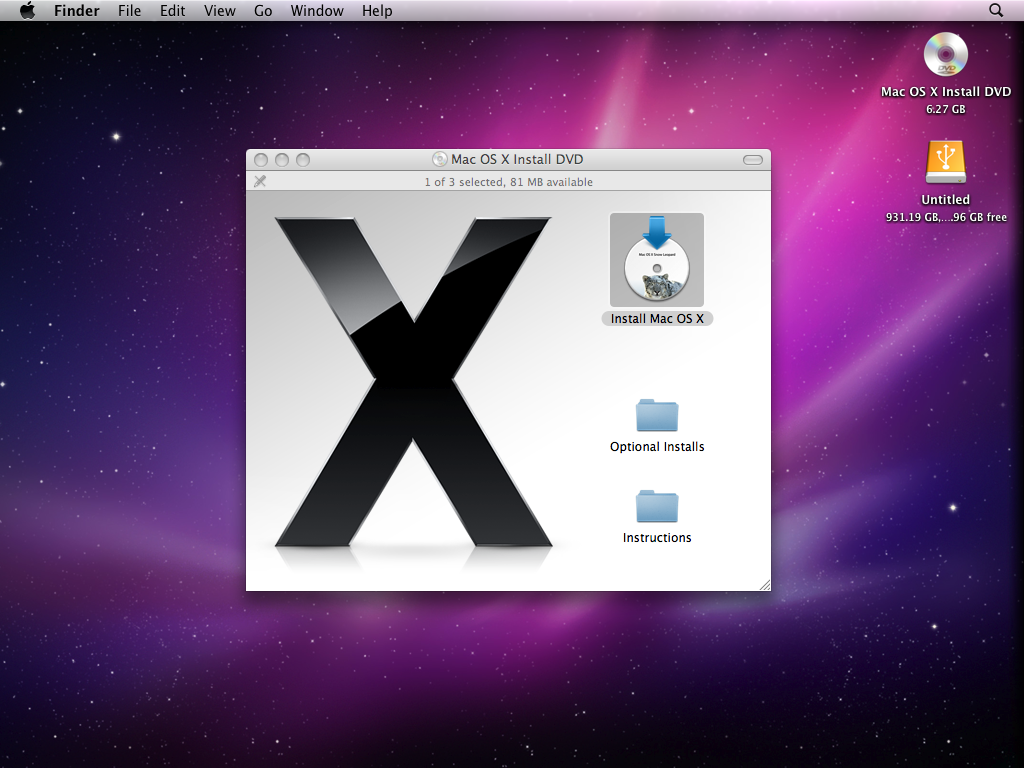Viewport: 1024px width, 768px height.
Task: Minimize the Finder window
Action: tap(282, 159)
